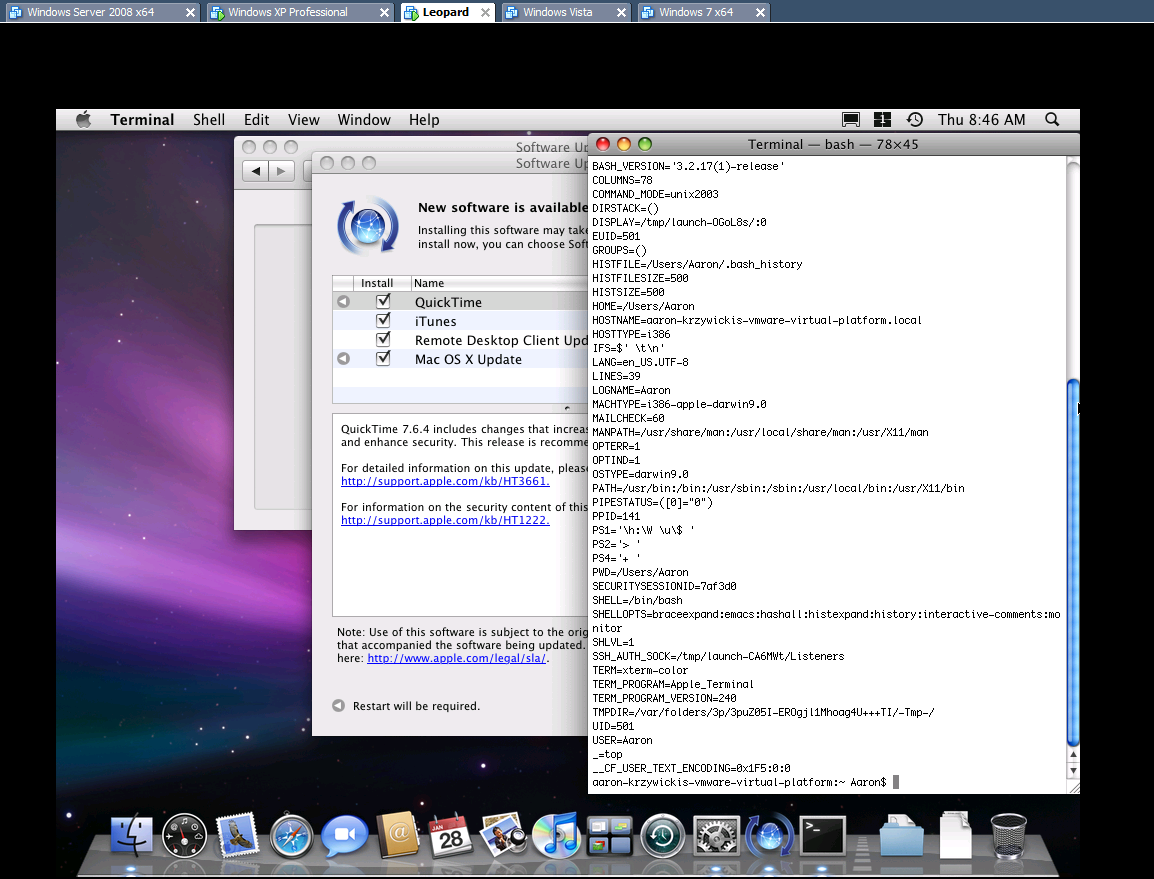Click the menu bar clock Thu 8:46 AM
1154x879 pixels.
(981, 119)
